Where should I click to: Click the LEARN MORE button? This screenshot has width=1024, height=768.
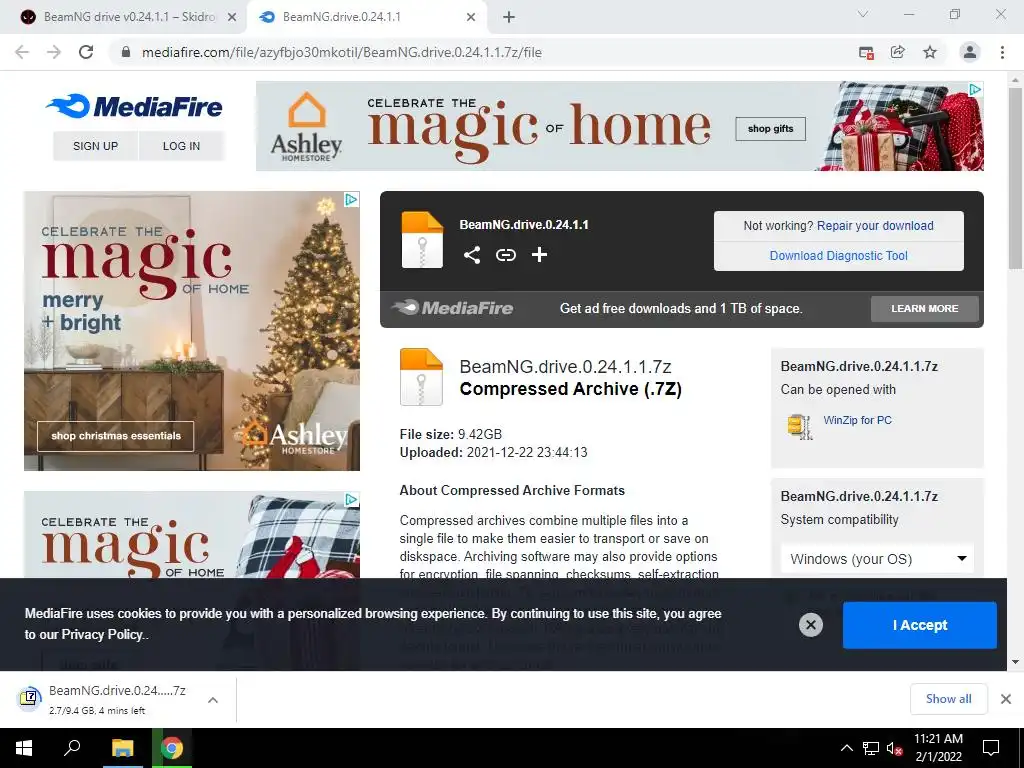pyautogui.click(x=925, y=308)
